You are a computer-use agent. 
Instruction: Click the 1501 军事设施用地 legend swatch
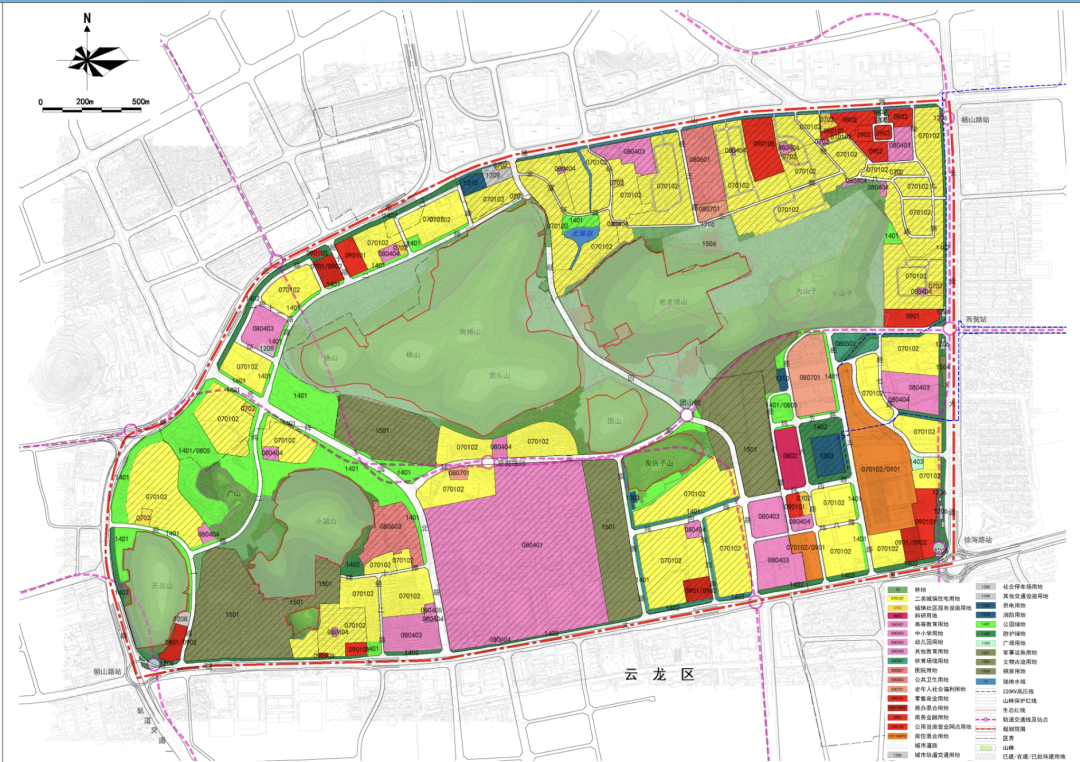(x=986, y=652)
